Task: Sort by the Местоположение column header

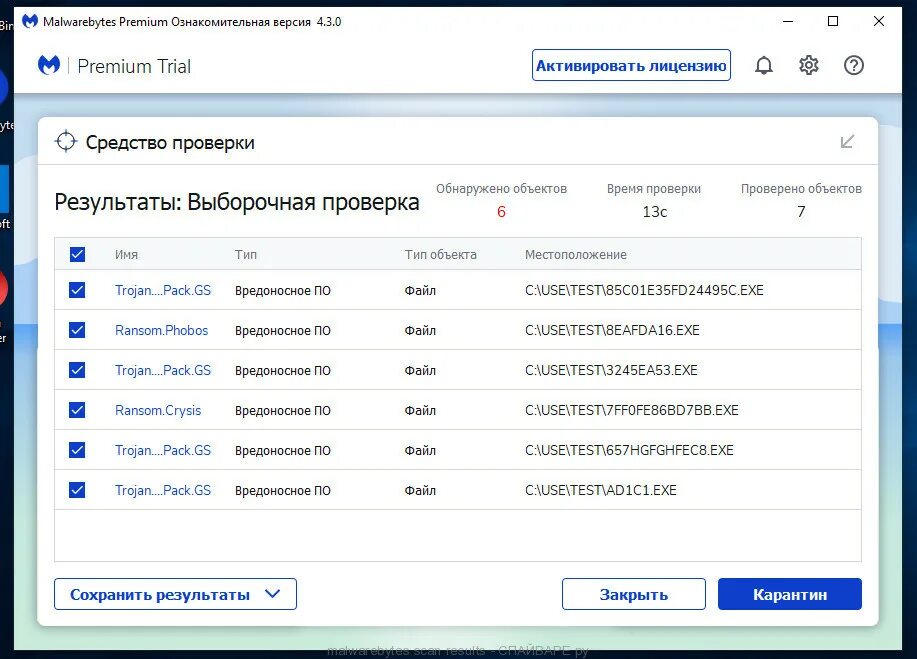Action: tap(575, 254)
